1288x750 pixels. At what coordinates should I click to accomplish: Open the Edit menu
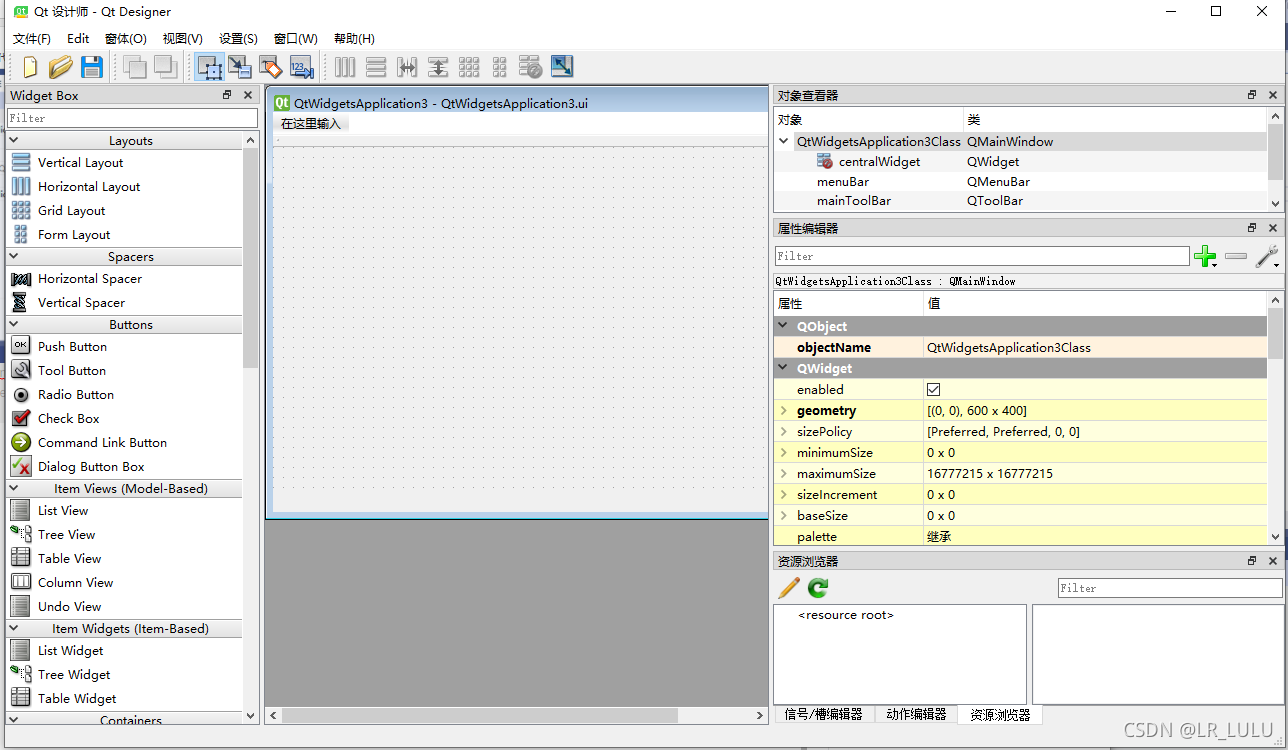tap(78, 39)
